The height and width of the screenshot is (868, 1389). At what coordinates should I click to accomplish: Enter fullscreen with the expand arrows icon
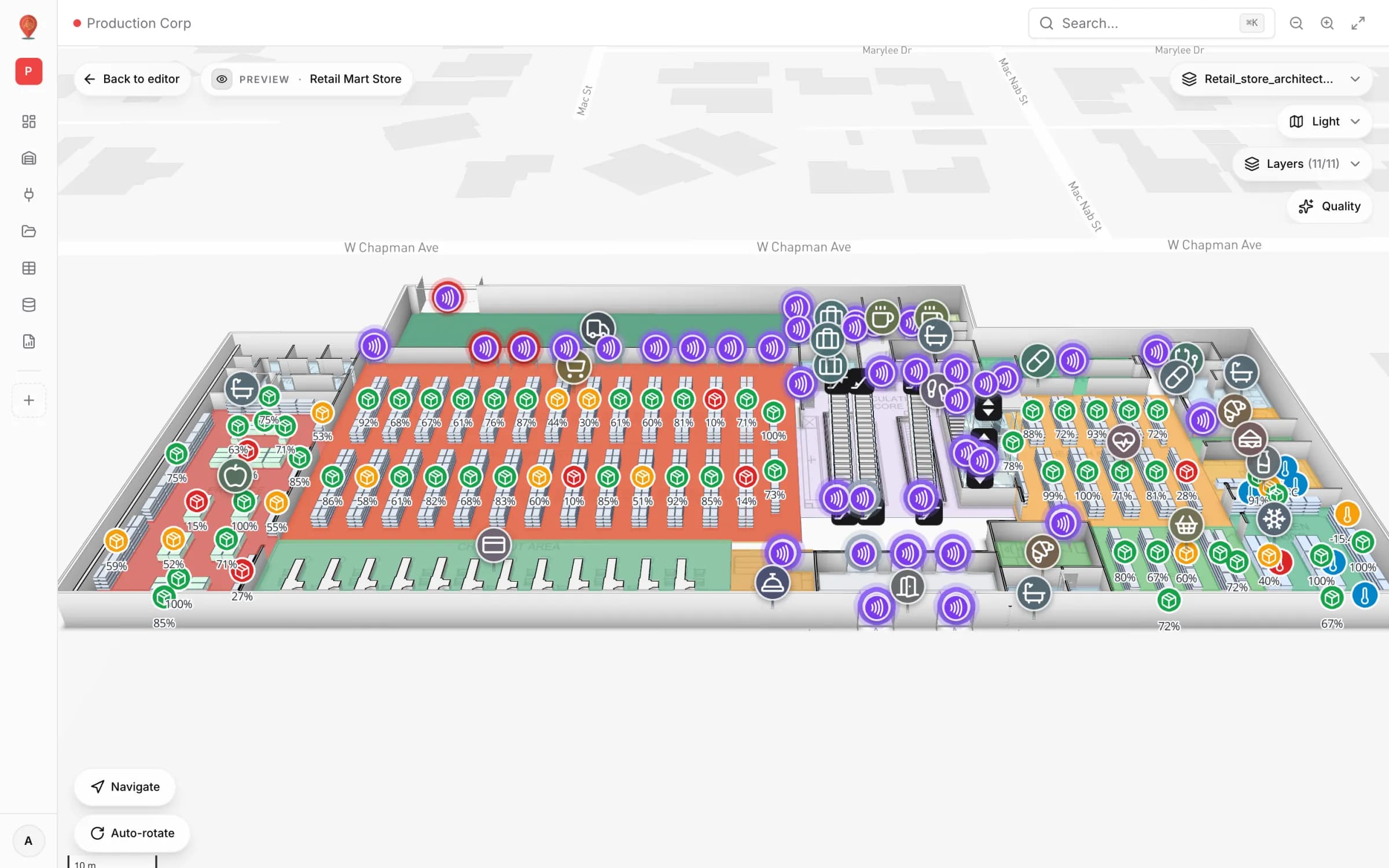(1358, 23)
